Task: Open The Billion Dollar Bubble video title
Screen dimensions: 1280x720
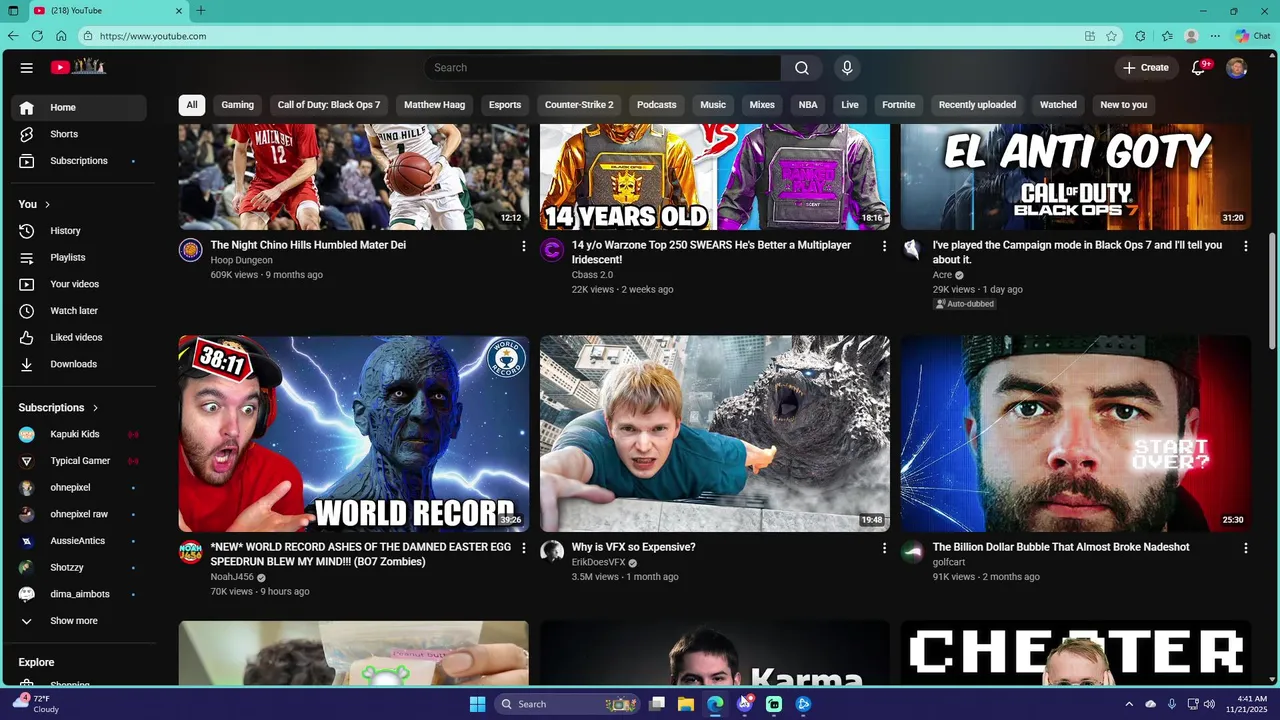Action: pyautogui.click(x=1061, y=547)
